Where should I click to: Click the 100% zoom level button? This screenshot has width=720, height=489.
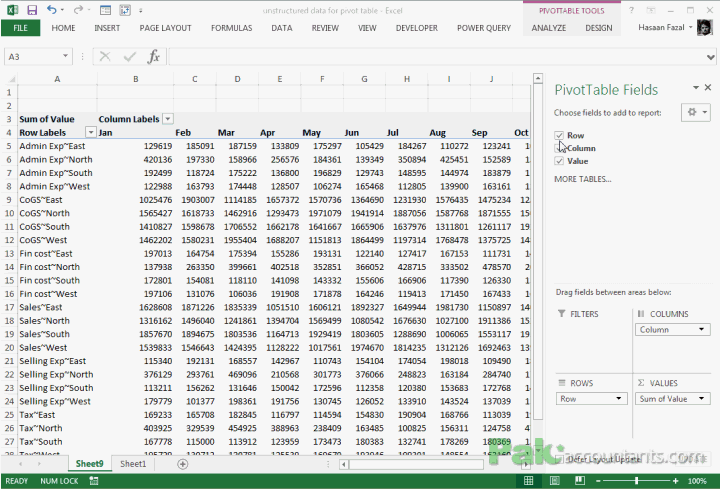[697, 481]
